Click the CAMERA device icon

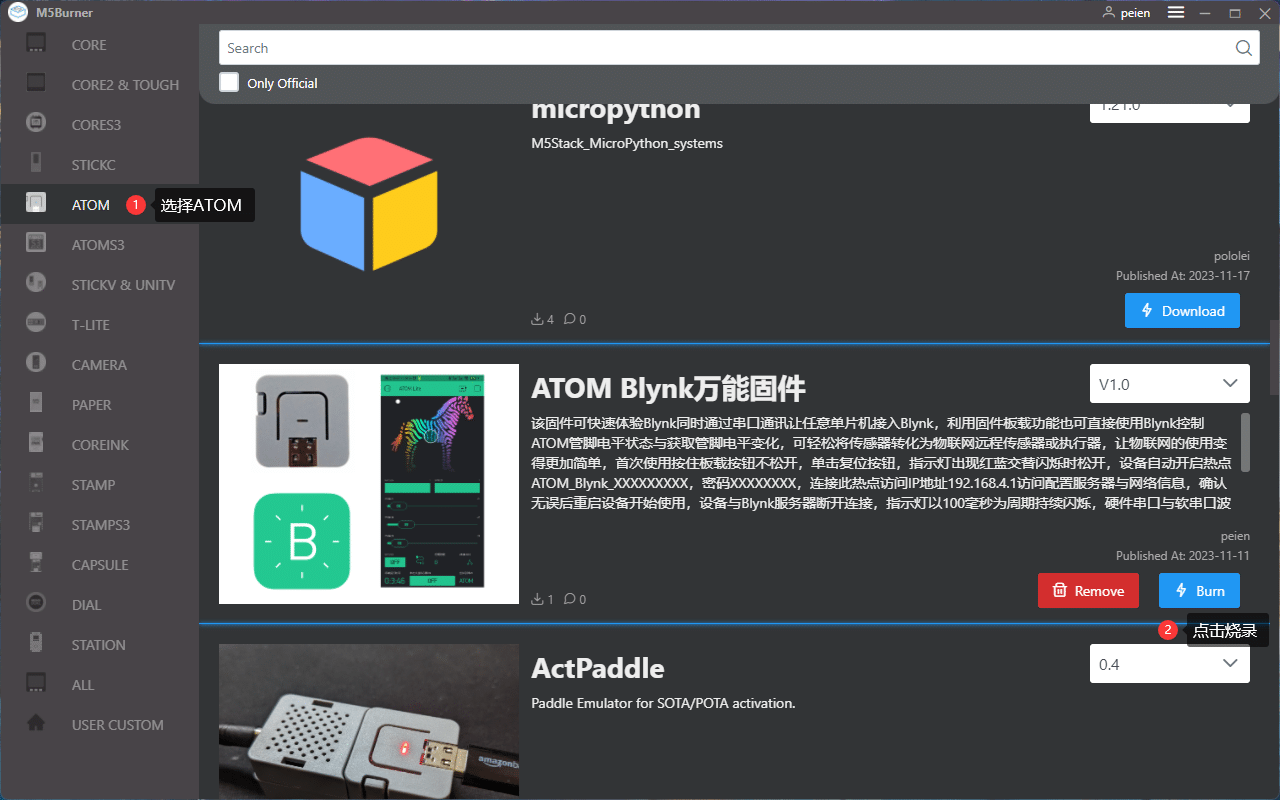pos(34,364)
